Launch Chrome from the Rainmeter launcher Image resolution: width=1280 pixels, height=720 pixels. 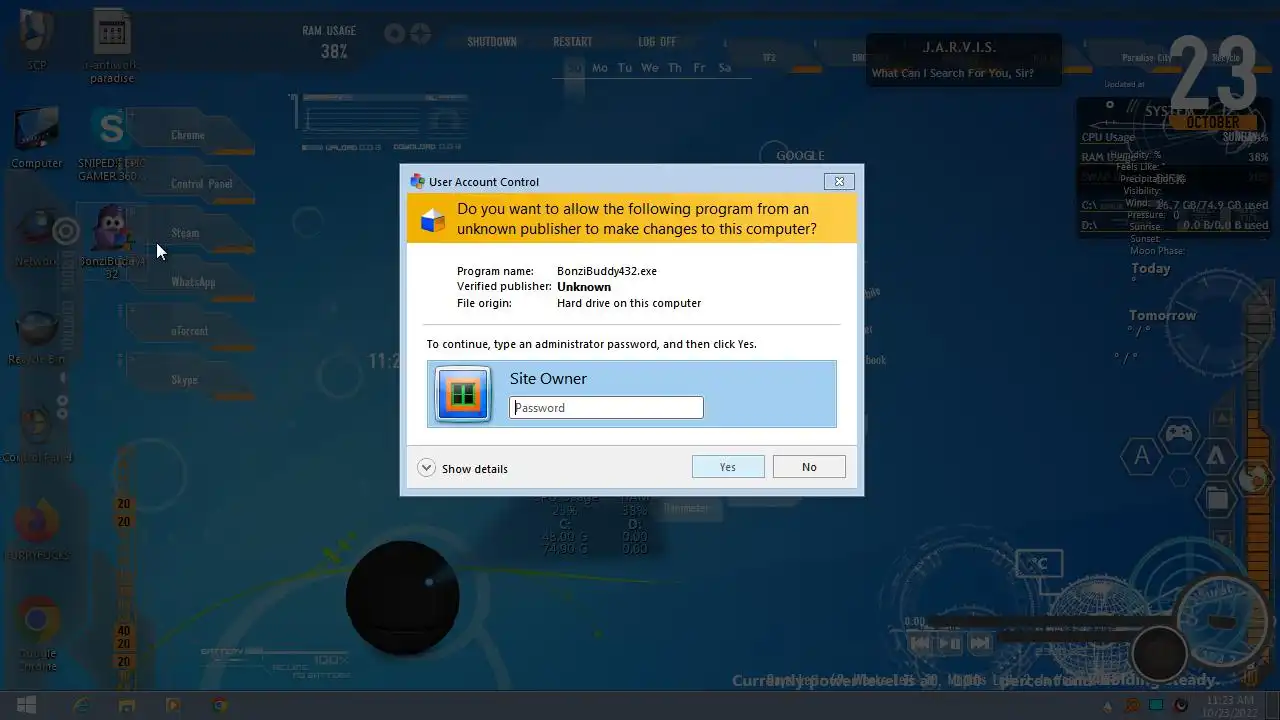(188, 135)
